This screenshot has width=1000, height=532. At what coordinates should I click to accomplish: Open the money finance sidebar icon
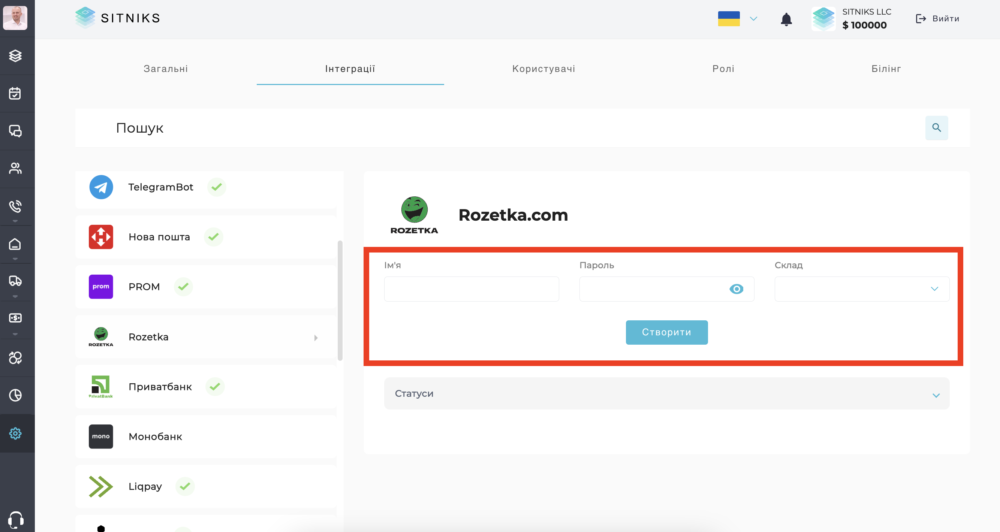pyautogui.click(x=15, y=318)
